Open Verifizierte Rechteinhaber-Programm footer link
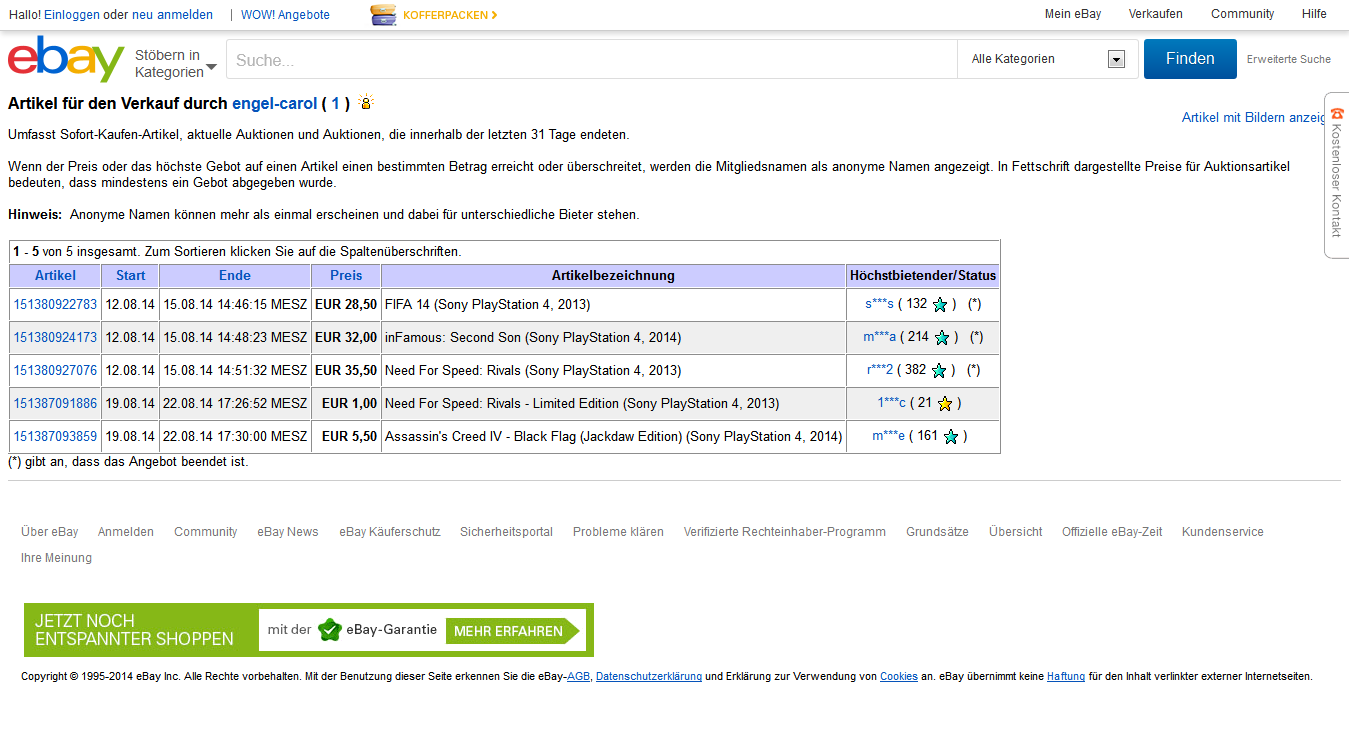 (x=785, y=532)
